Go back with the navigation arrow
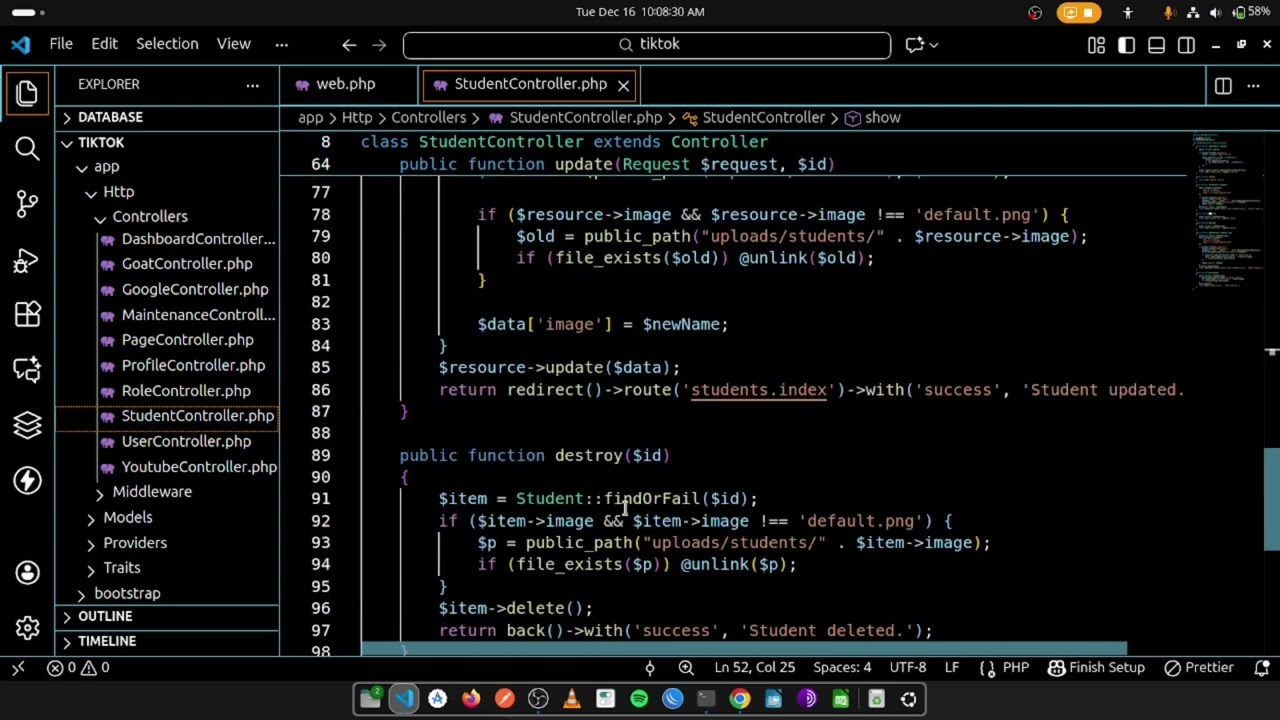The width and height of the screenshot is (1280, 720). [x=349, y=45]
